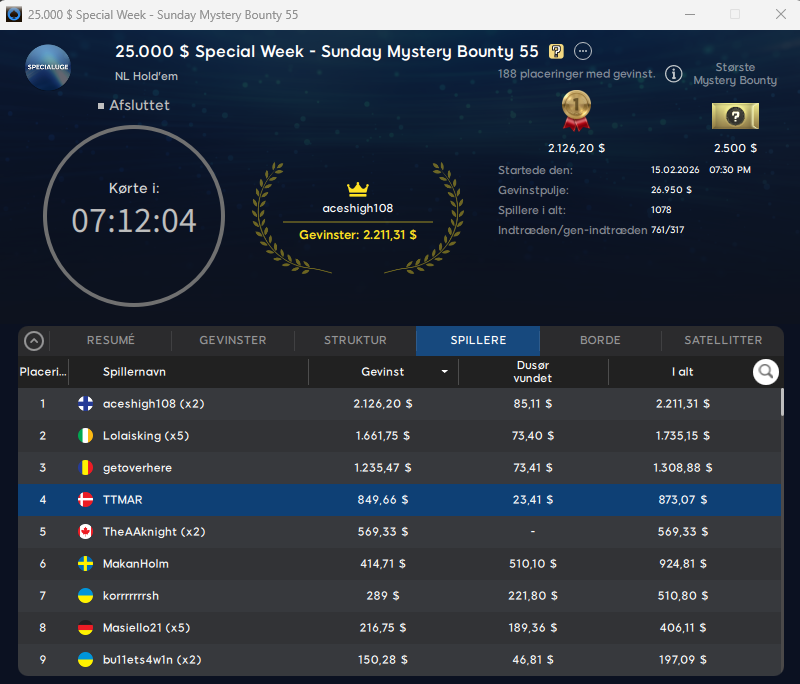Click the gold first place medal icon
Viewport: 800px width, 684px height.
coord(576,110)
